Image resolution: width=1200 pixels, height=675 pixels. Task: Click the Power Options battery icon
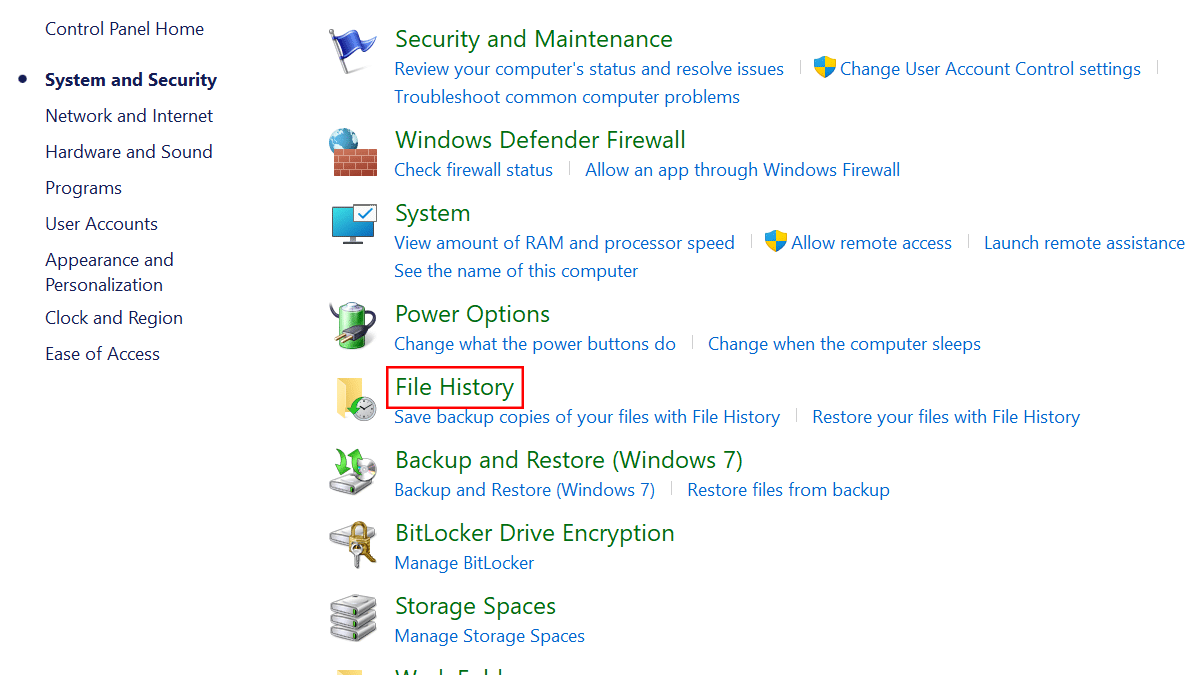click(353, 325)
